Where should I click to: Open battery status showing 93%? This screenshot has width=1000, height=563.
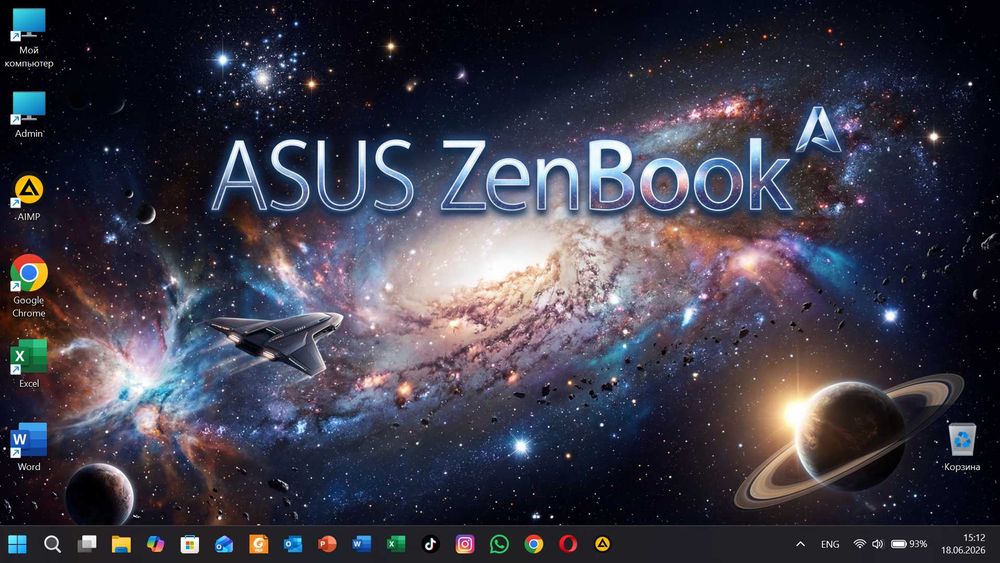click(909, 544)
